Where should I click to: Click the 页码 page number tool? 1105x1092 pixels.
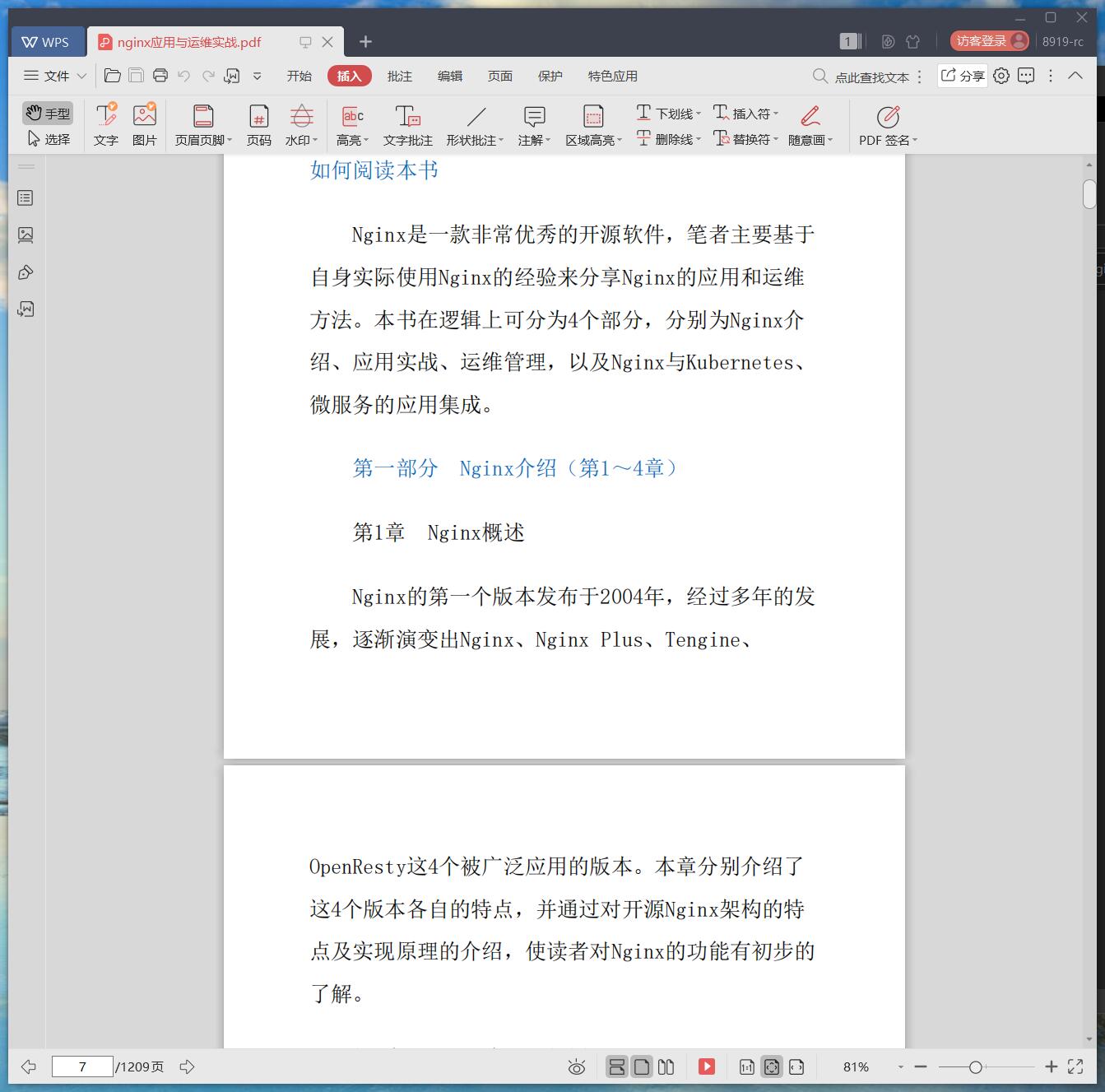tap(259, 125)
